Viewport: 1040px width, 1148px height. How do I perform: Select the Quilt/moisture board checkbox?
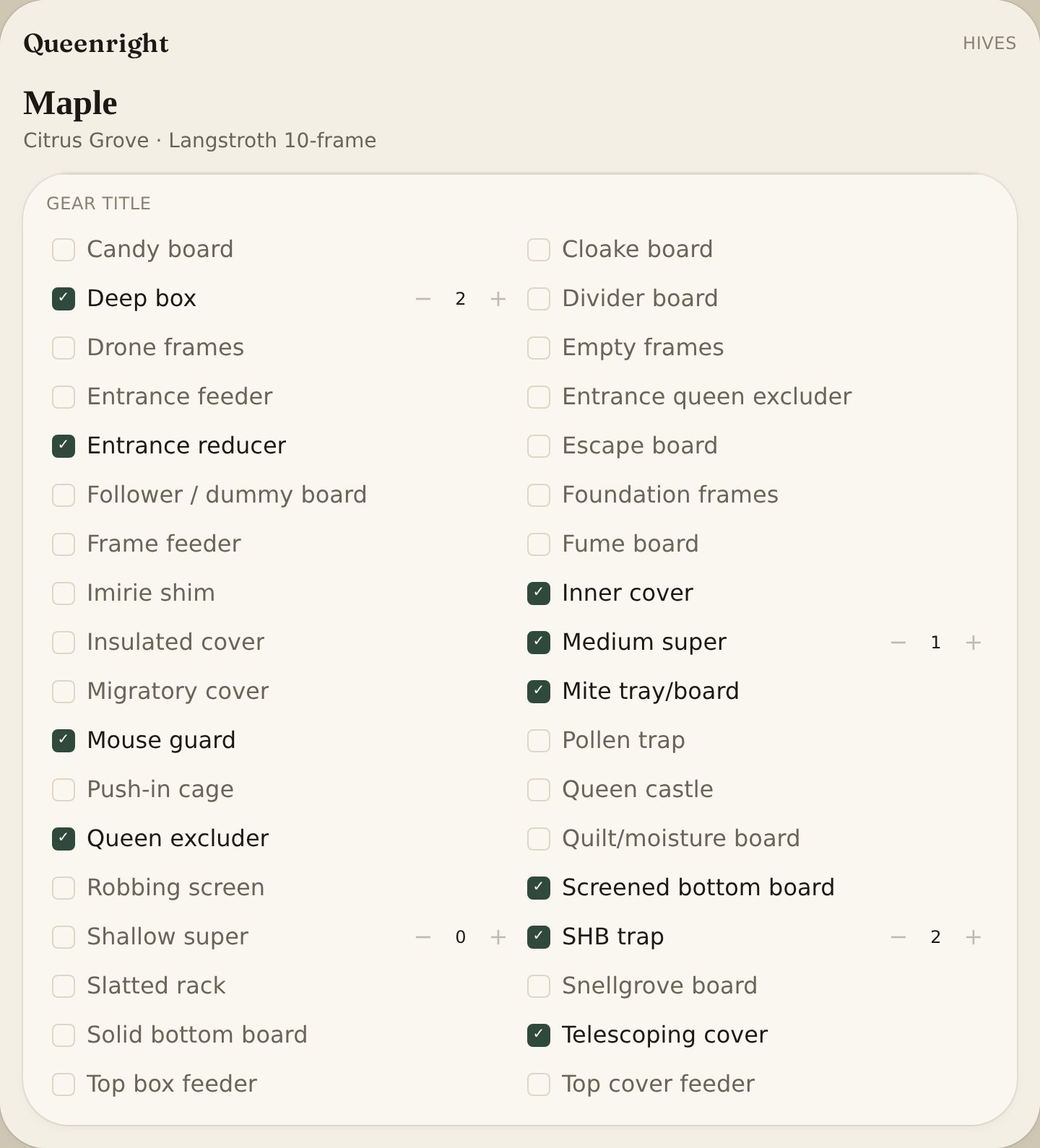coord(539,839)
